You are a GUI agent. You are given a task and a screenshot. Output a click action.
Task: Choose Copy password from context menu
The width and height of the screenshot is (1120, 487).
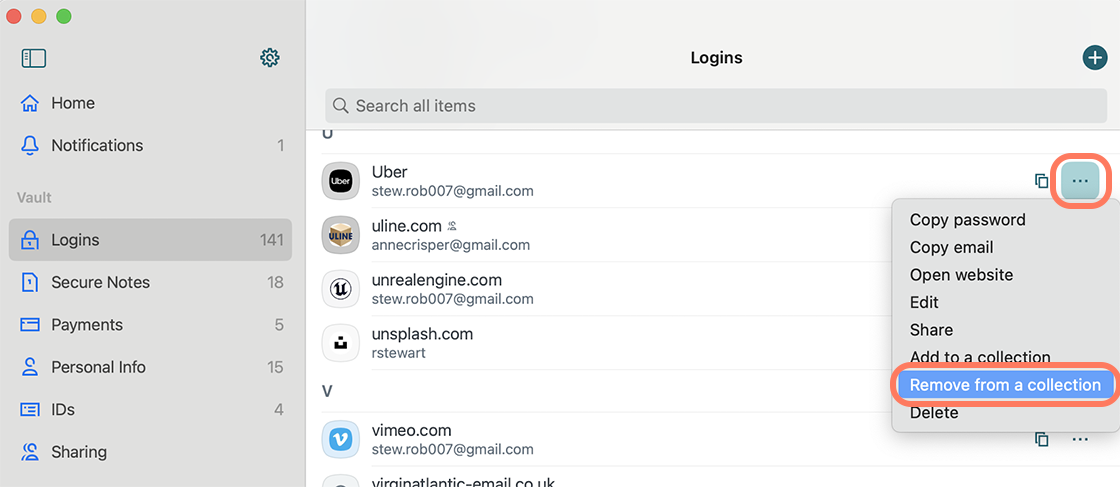click(x=967, y=219)
